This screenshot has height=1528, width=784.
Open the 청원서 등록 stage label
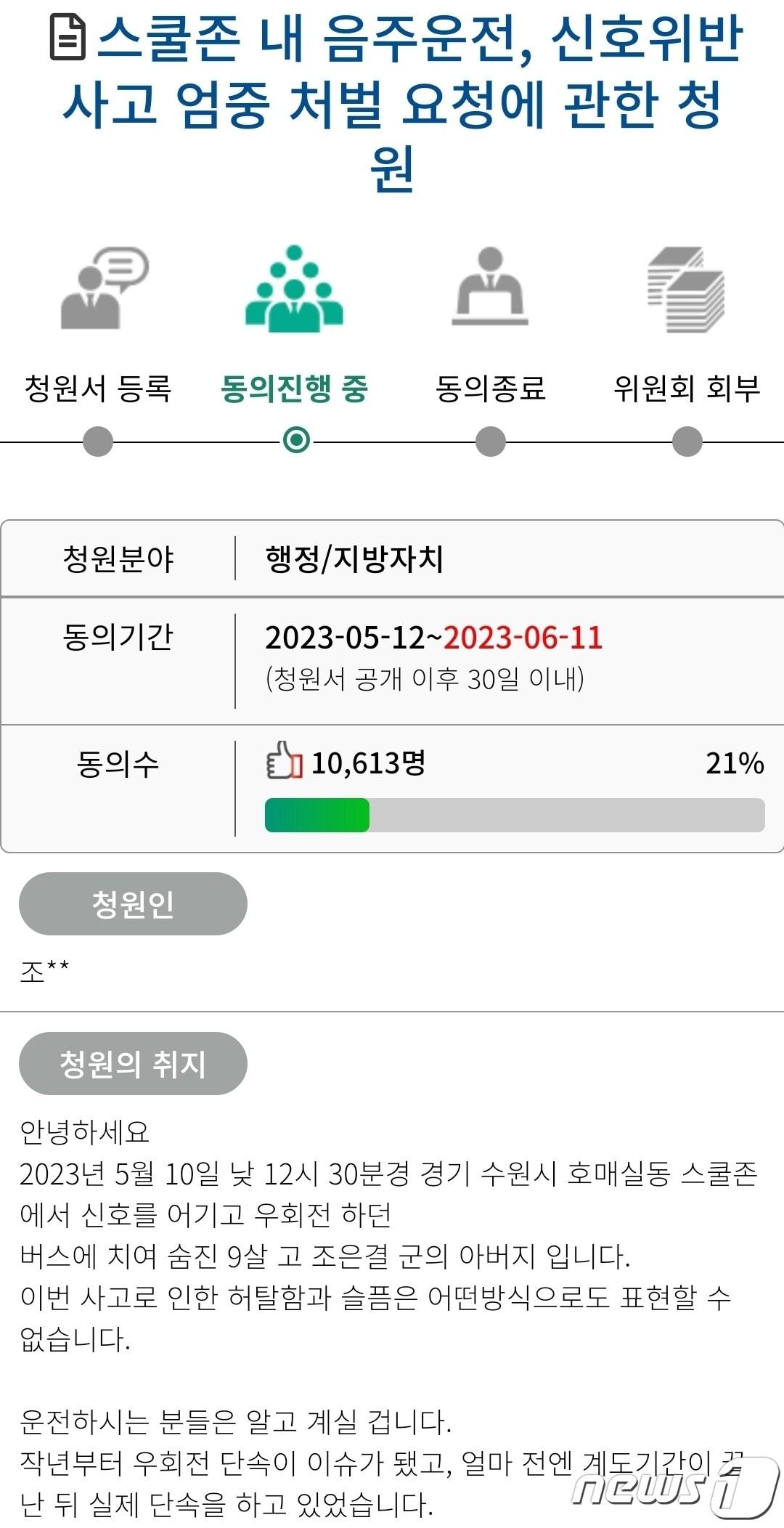pyautogui.click(x=98, y=388)
